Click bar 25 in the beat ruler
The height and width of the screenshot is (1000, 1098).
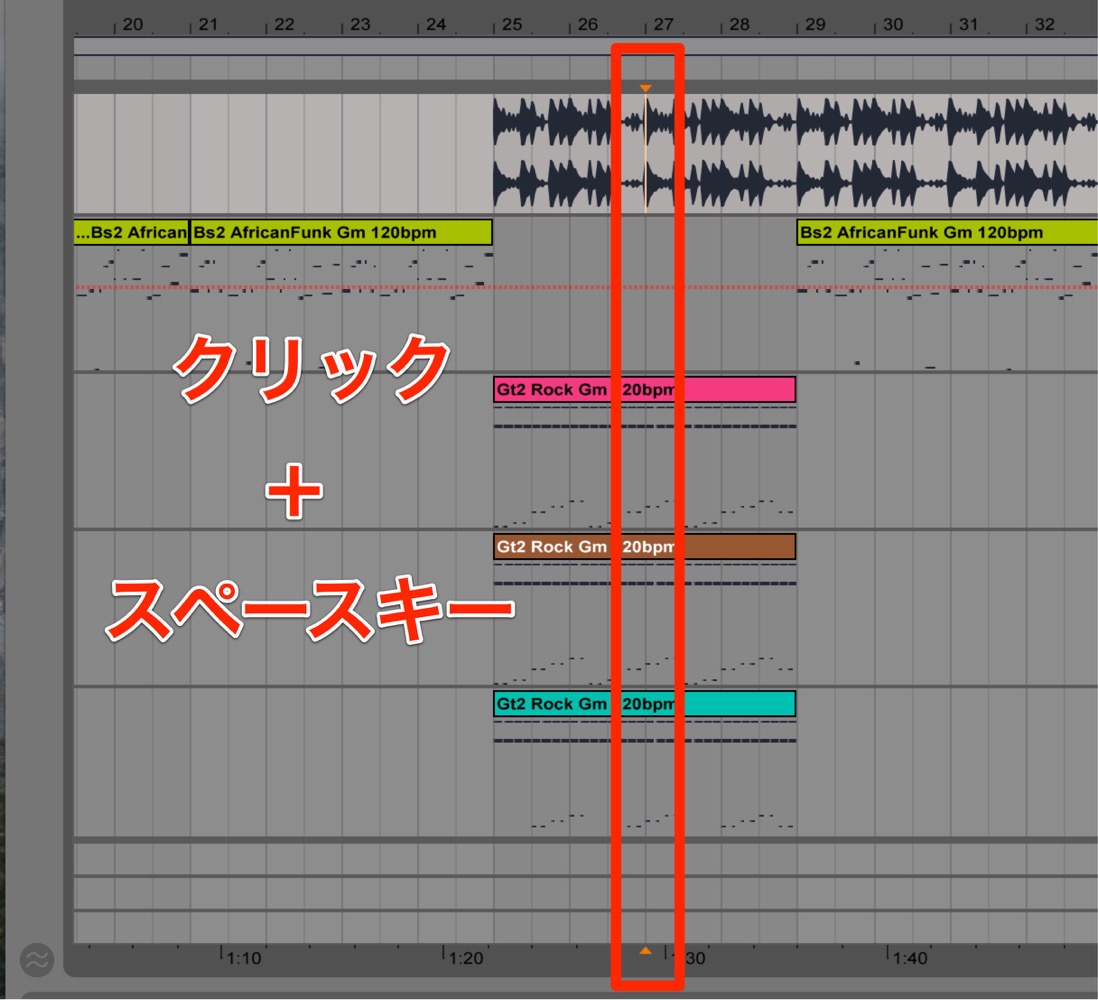coord(512,25)
